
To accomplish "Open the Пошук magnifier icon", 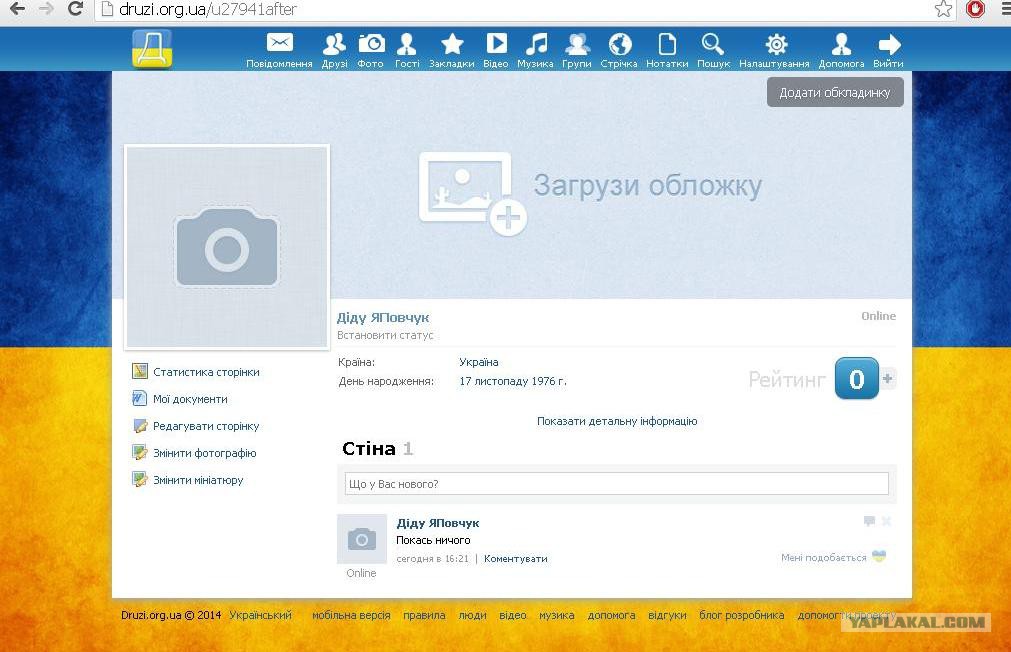I will (x=712, y=44).
